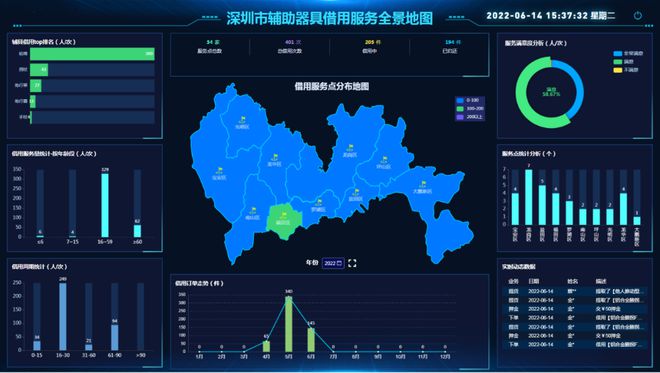Viewport: 660px width, 373px height.
Task: Click the 深圳市辅助器具借用服务全景地图 title
Action: [330, 18]
